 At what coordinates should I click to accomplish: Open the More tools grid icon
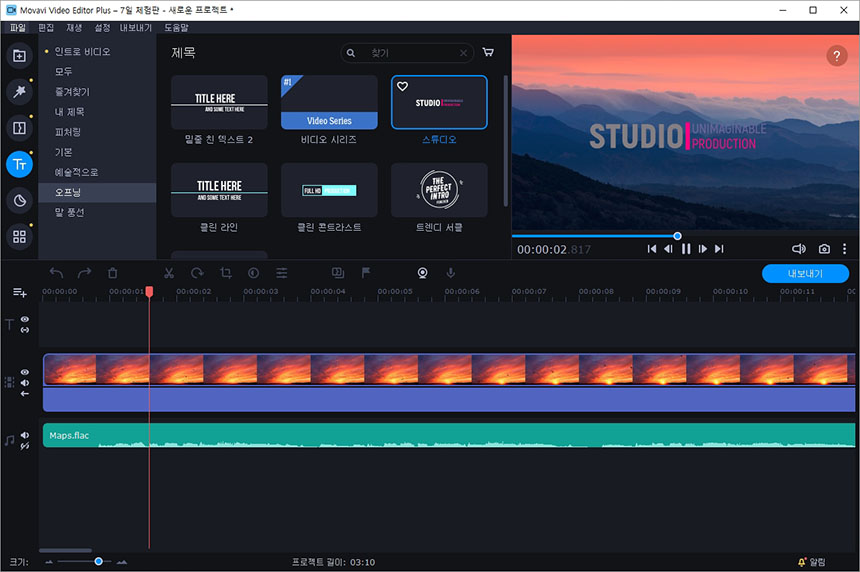pos(19,237)
